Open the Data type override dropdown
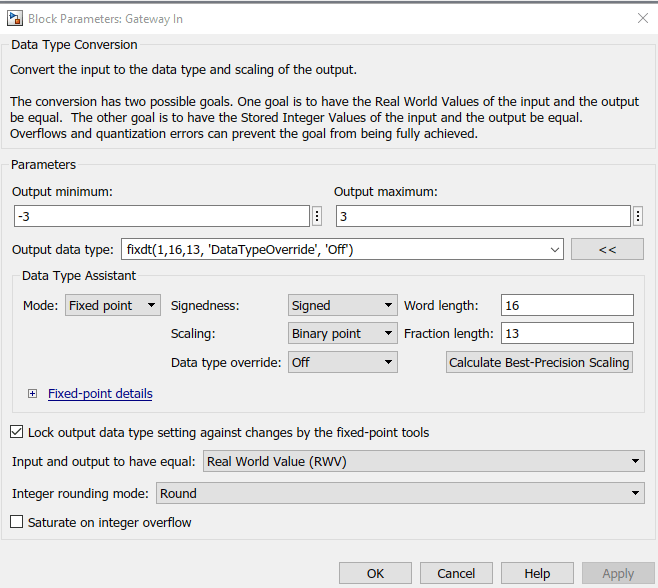658x588 pixels. (x=342, y=362)
